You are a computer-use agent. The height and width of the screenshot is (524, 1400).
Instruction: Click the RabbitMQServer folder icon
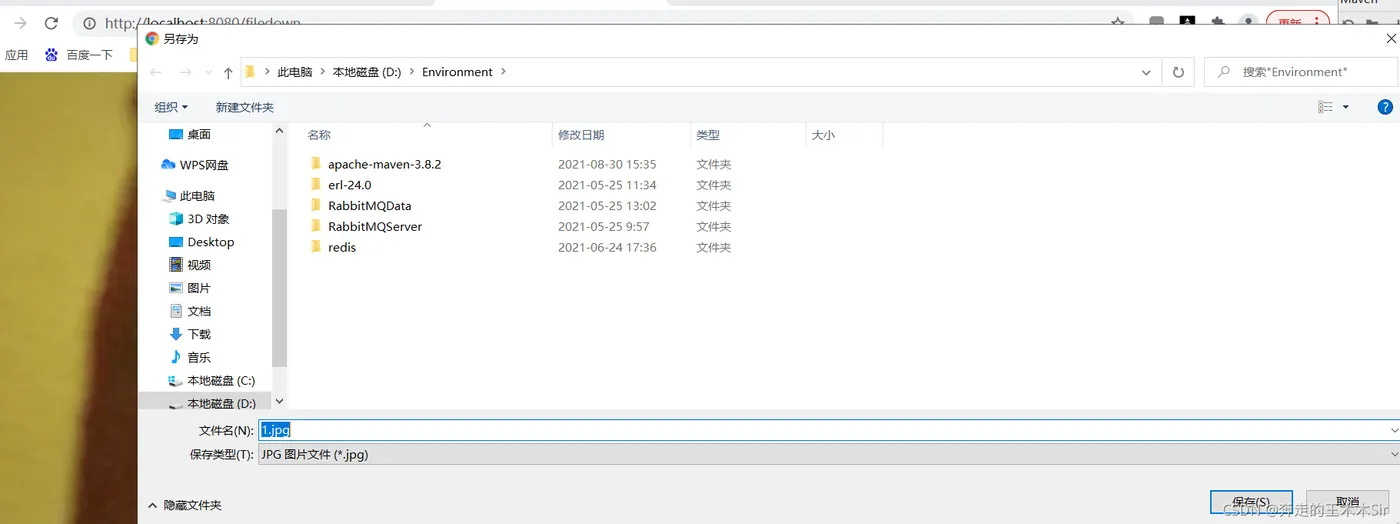[315, 226]
